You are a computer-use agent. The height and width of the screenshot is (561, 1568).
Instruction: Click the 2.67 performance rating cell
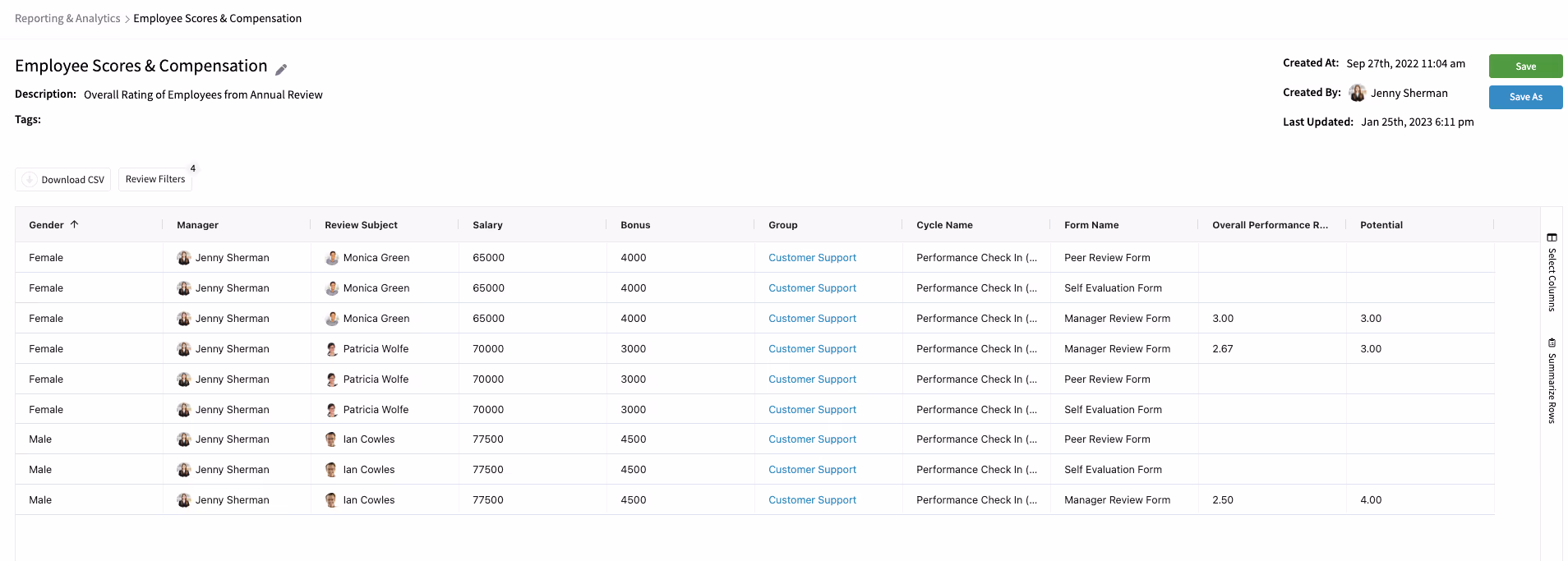tap(1222, 349)
